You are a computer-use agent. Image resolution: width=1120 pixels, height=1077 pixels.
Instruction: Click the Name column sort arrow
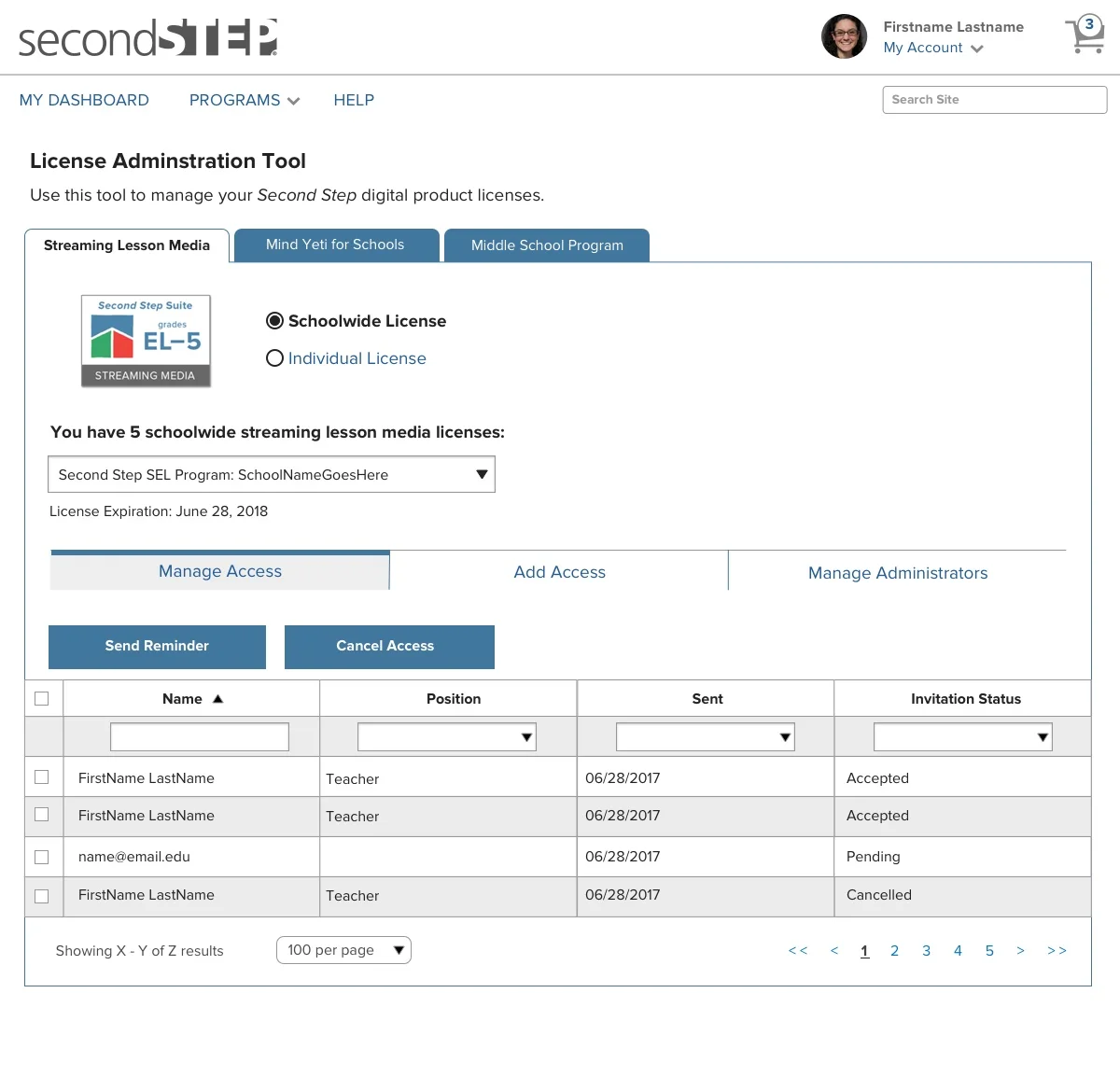coord(217,697)
